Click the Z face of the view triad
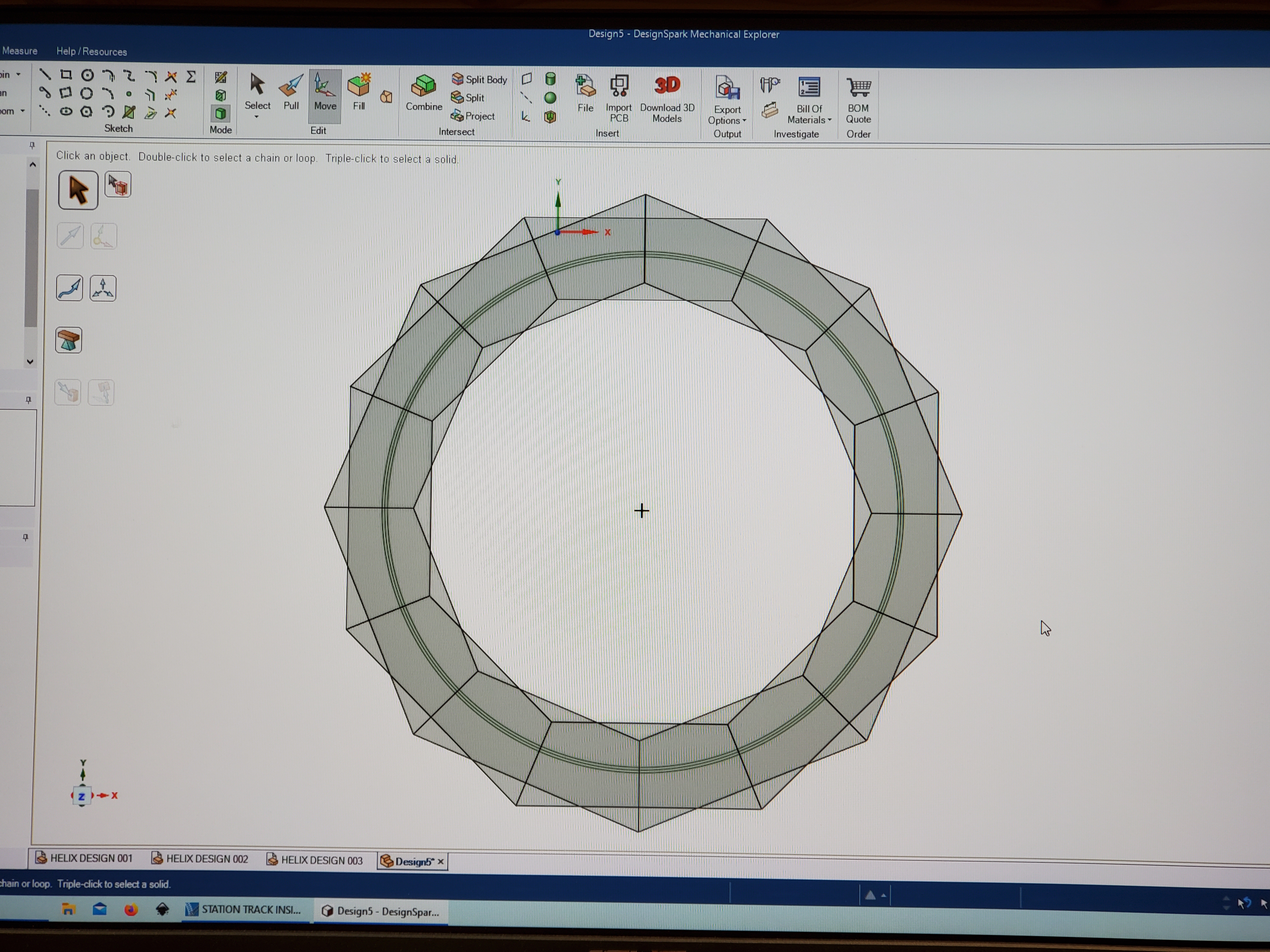 pos(82,796)
